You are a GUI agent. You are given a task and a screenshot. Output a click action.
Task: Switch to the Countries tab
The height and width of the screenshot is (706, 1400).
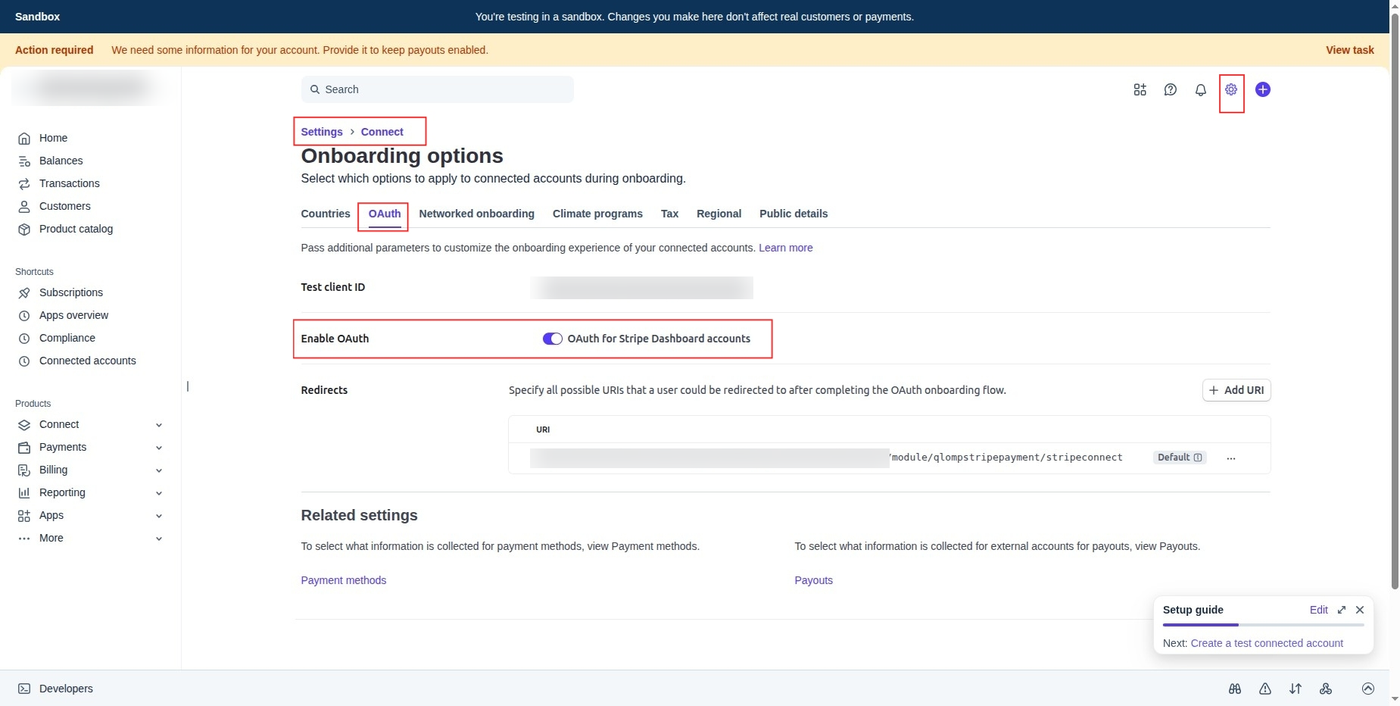click(x=325, y=214)
